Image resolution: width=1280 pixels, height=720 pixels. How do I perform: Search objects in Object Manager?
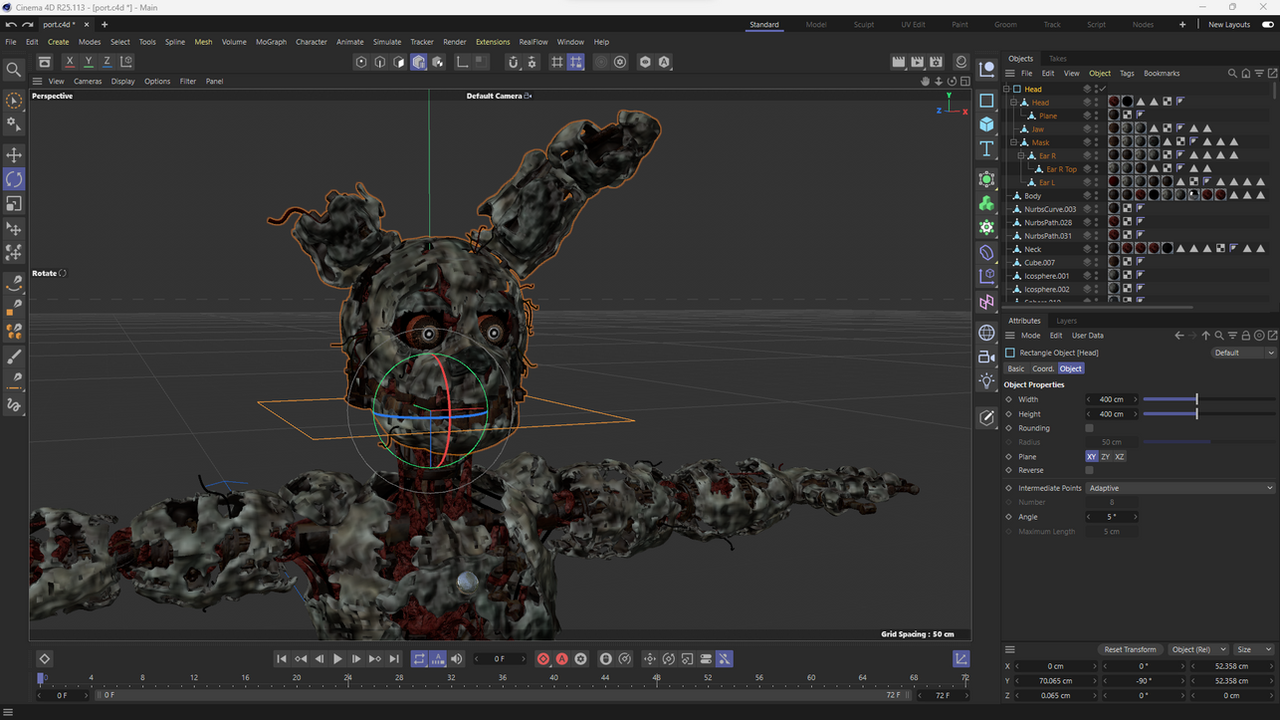point(1232,73)
